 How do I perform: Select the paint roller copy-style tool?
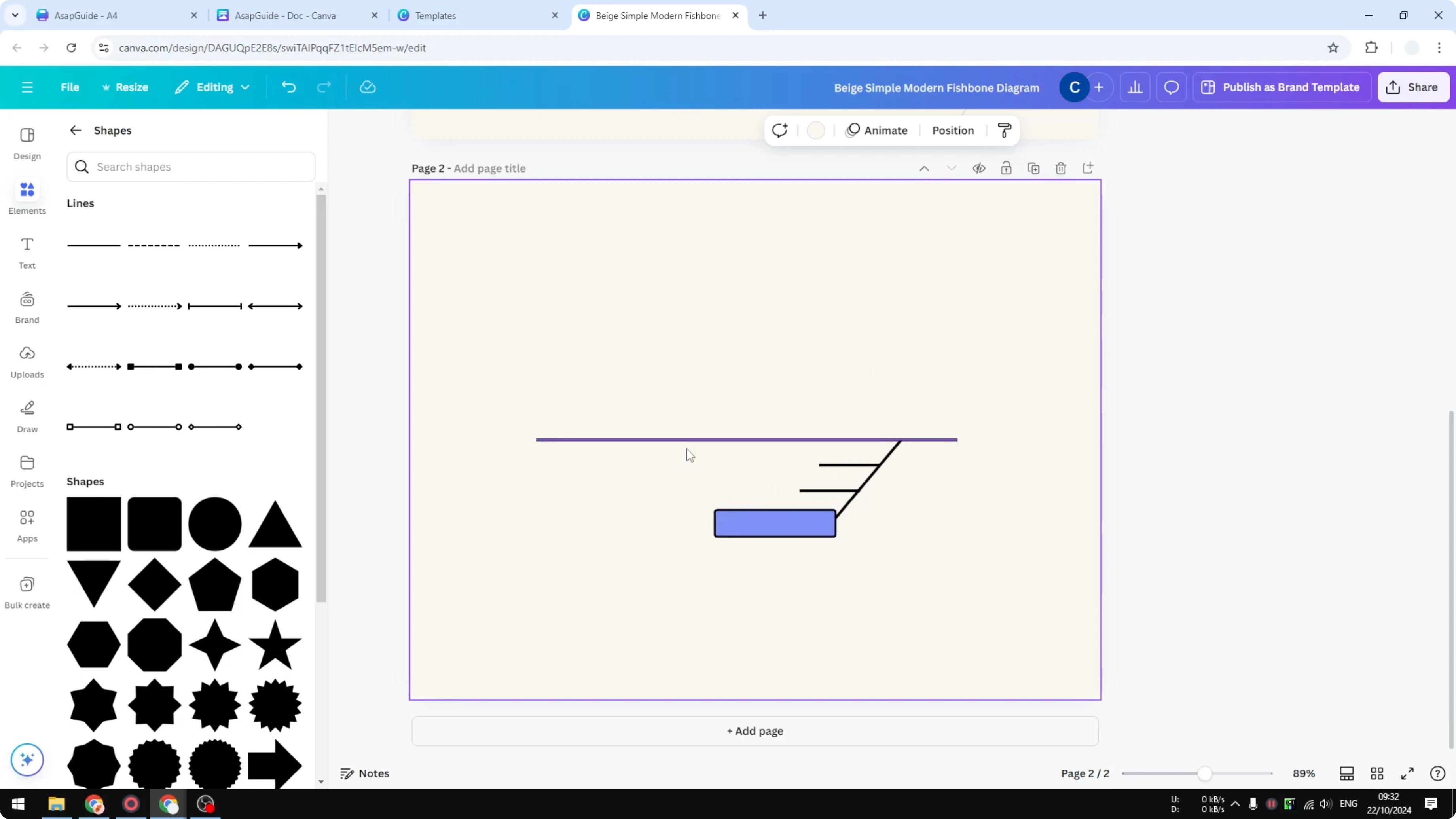(x=1005, y=130)
